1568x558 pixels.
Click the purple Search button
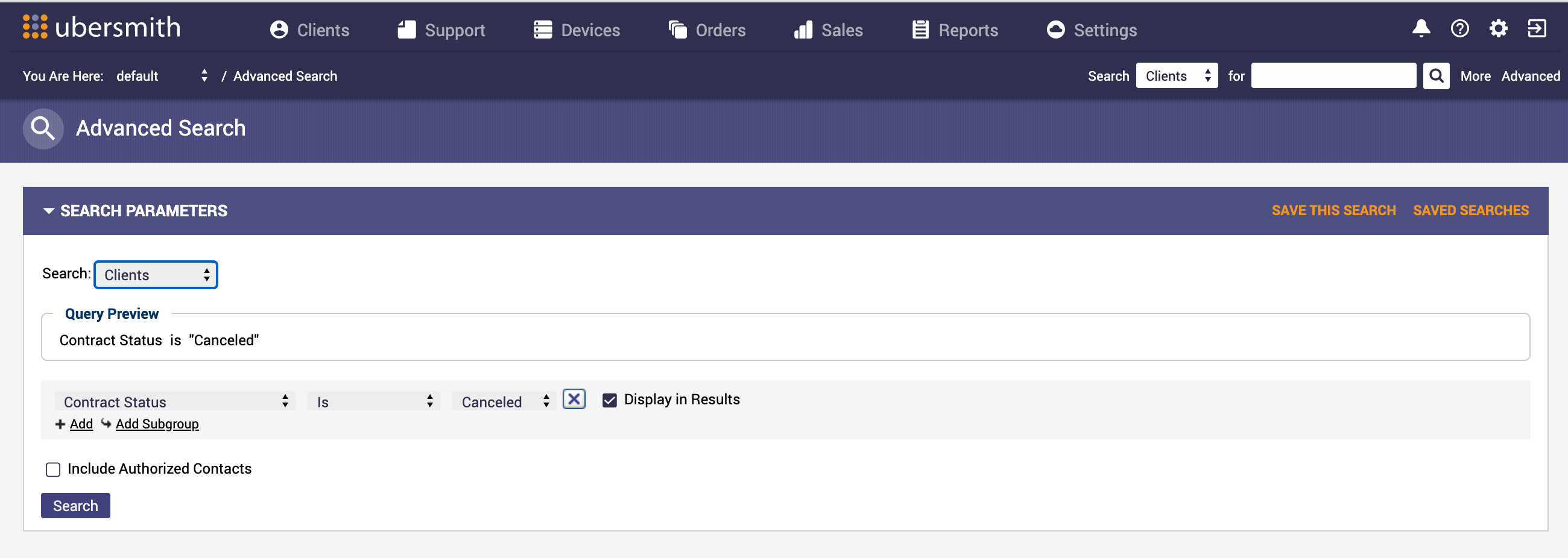(x=75, y=506)
